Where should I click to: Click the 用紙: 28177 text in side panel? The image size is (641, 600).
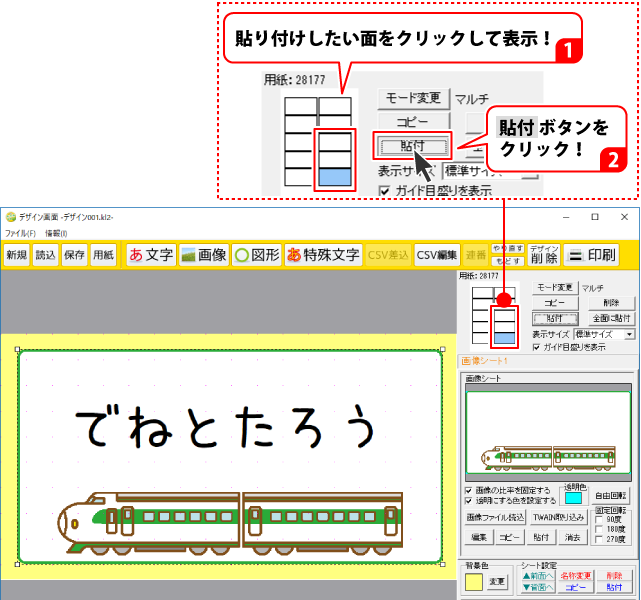pos(479,276)
